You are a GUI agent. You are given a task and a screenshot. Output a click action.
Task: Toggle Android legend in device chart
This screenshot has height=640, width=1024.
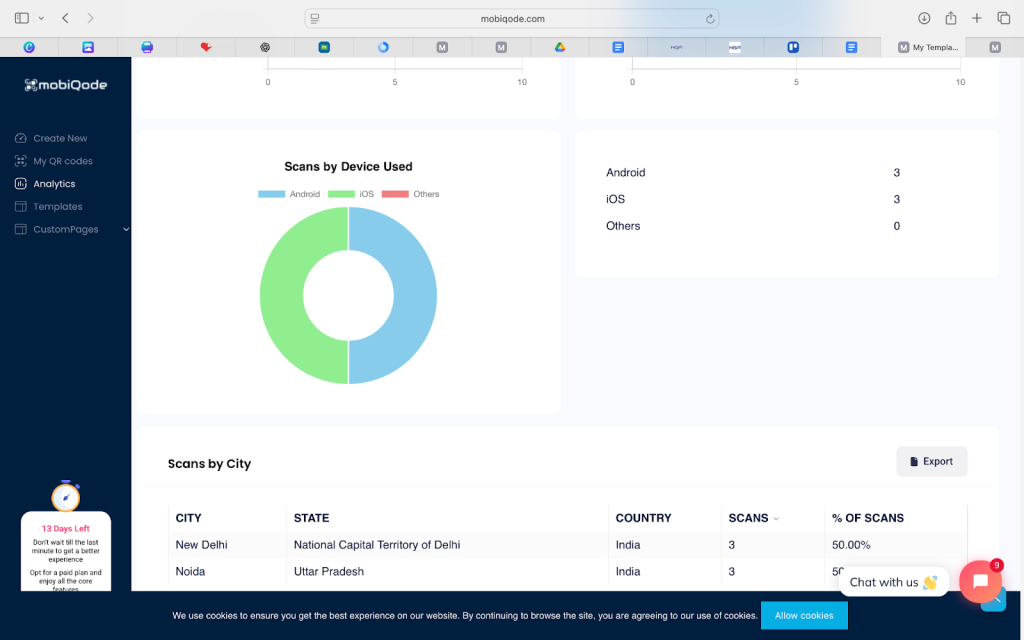point(289,194)
